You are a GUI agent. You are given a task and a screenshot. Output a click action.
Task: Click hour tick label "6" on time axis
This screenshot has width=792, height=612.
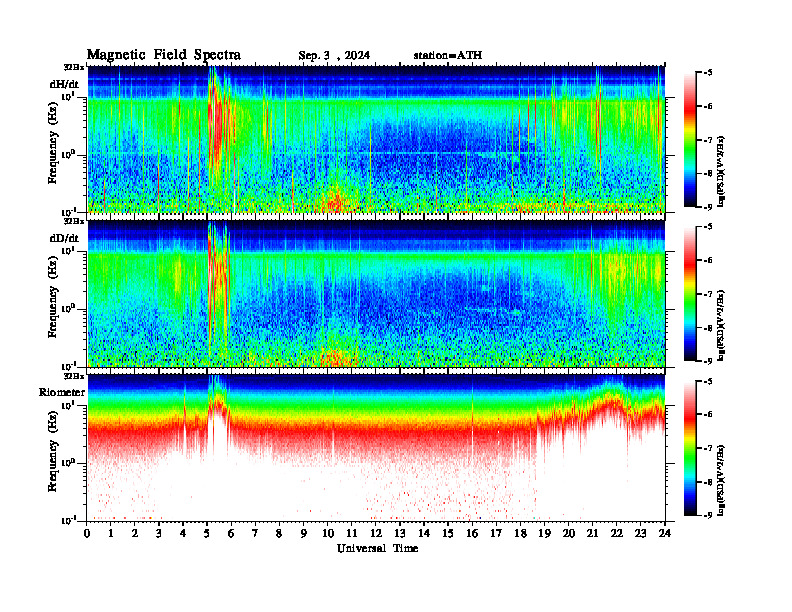[231, 533]
